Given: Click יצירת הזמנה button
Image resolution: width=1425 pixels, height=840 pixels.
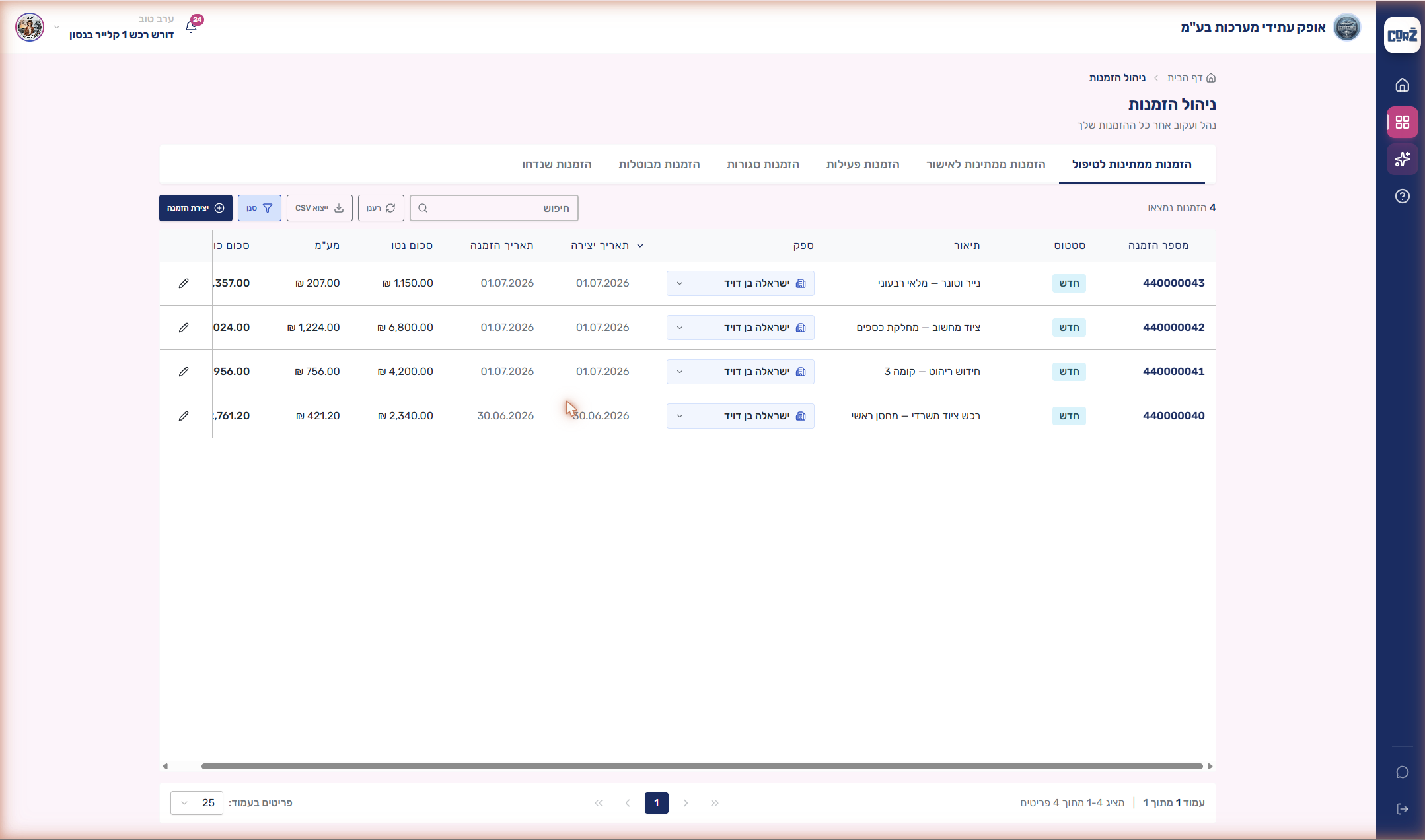Looking at the screenshot, I should pyautogui.click(x=196, y=208).
